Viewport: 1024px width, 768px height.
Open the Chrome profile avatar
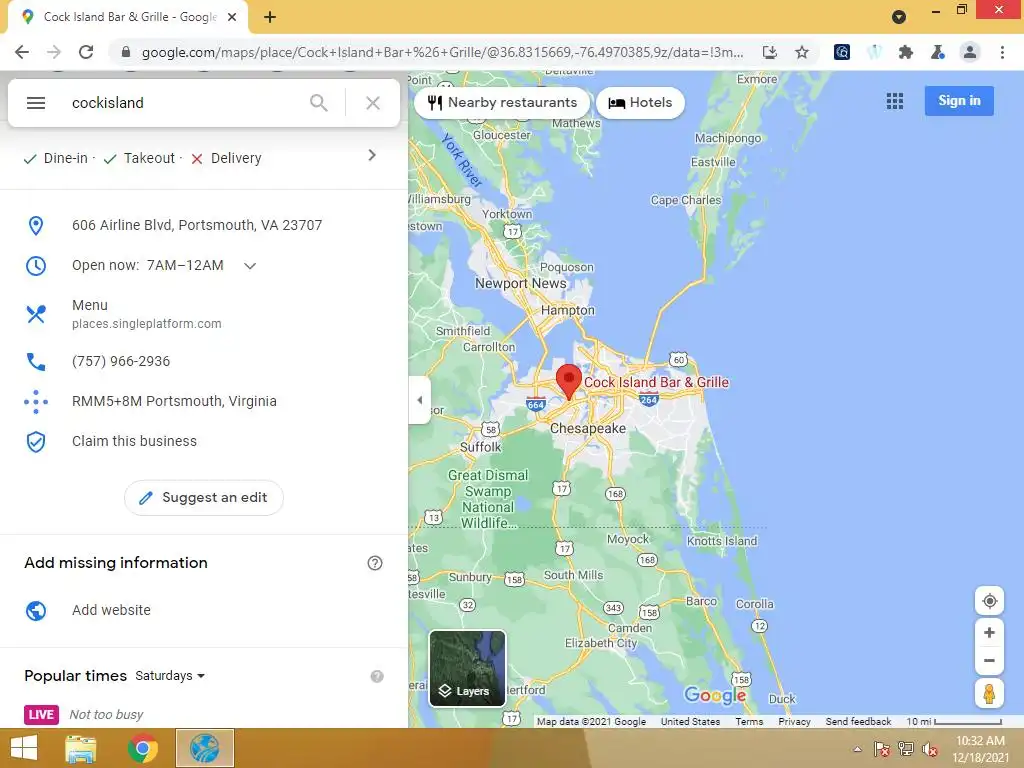970,52
